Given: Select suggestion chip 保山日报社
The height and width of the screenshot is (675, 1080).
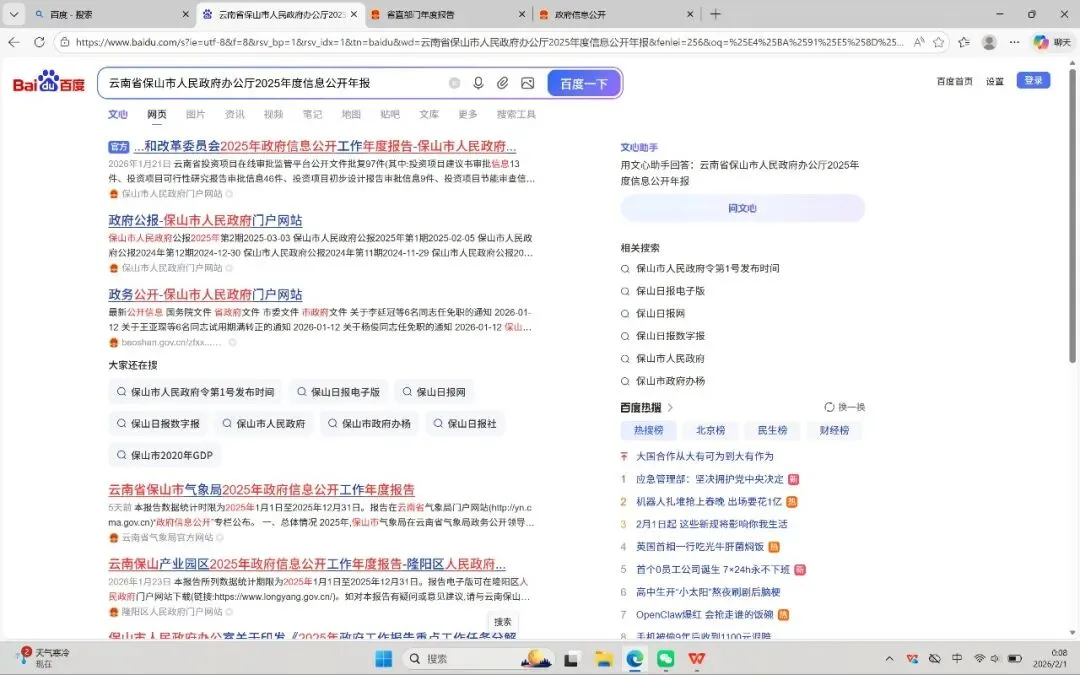Looking at the screenshot, I should click(466, 424).
